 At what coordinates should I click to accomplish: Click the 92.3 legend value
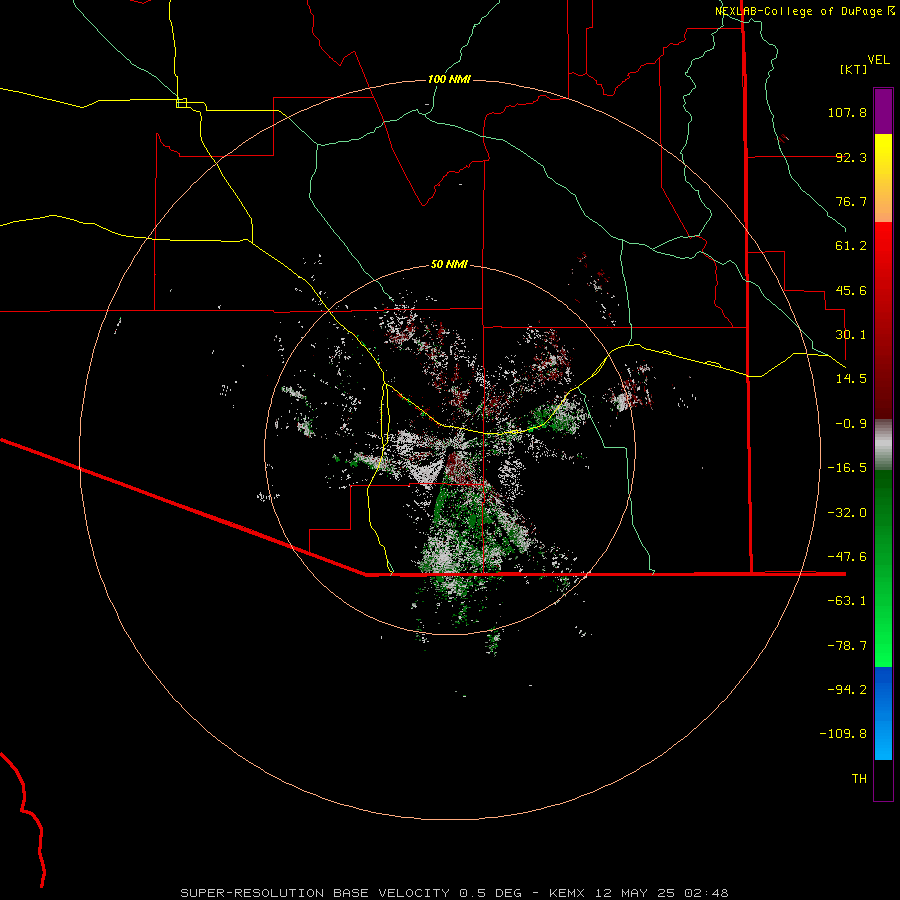click(851, 157)
